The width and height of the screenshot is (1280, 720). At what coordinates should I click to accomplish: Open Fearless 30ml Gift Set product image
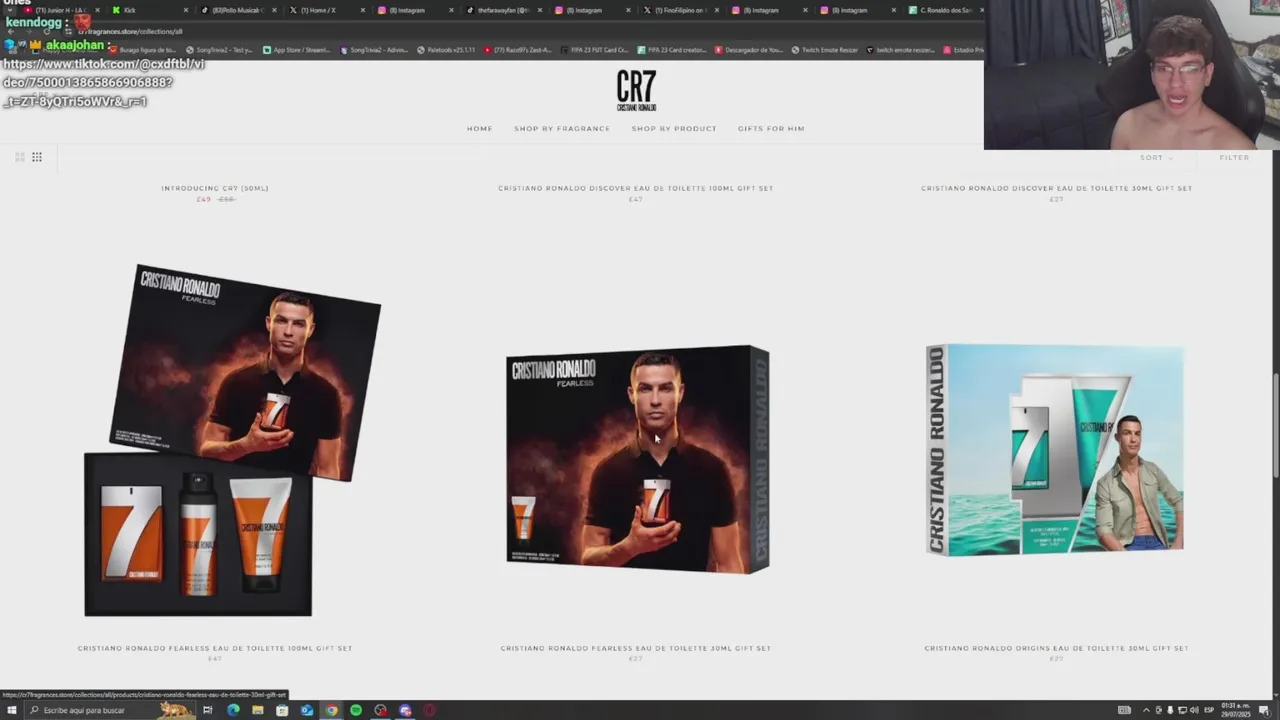coord(637,459)
